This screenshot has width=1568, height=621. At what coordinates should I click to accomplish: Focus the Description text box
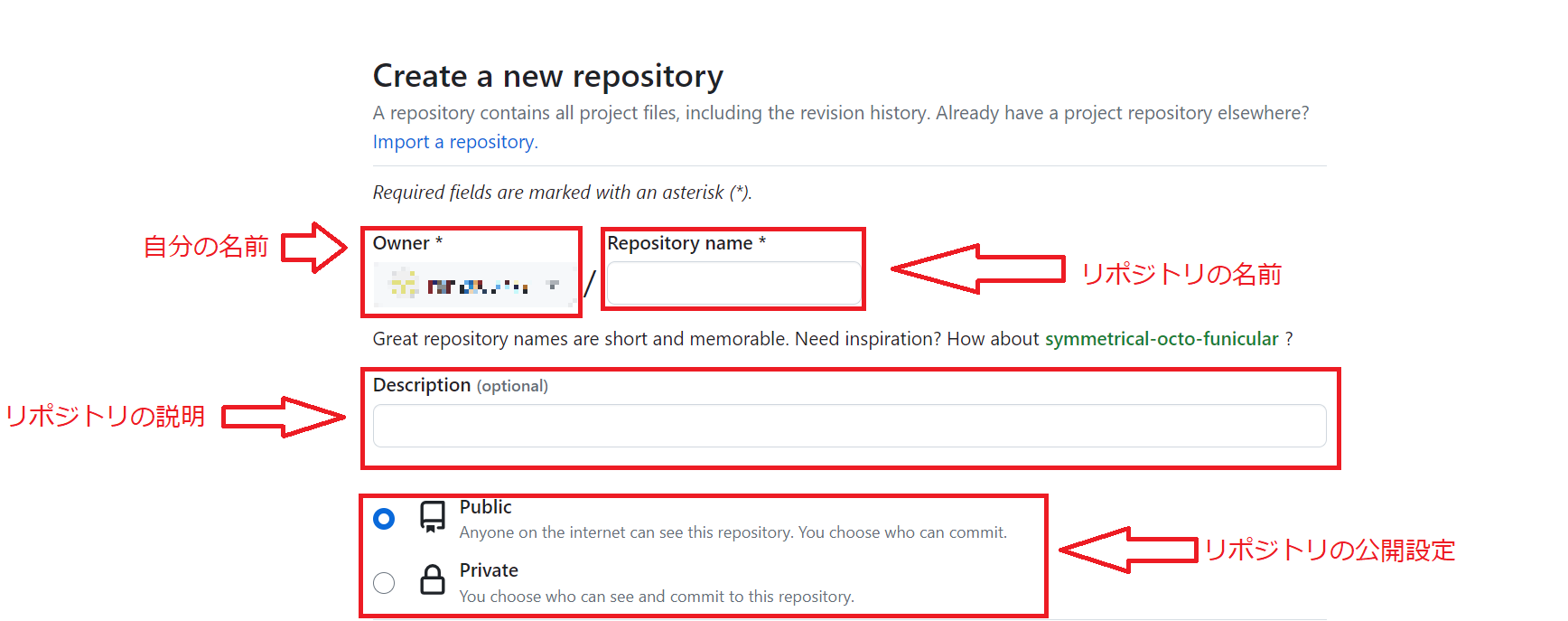(848, 425)
